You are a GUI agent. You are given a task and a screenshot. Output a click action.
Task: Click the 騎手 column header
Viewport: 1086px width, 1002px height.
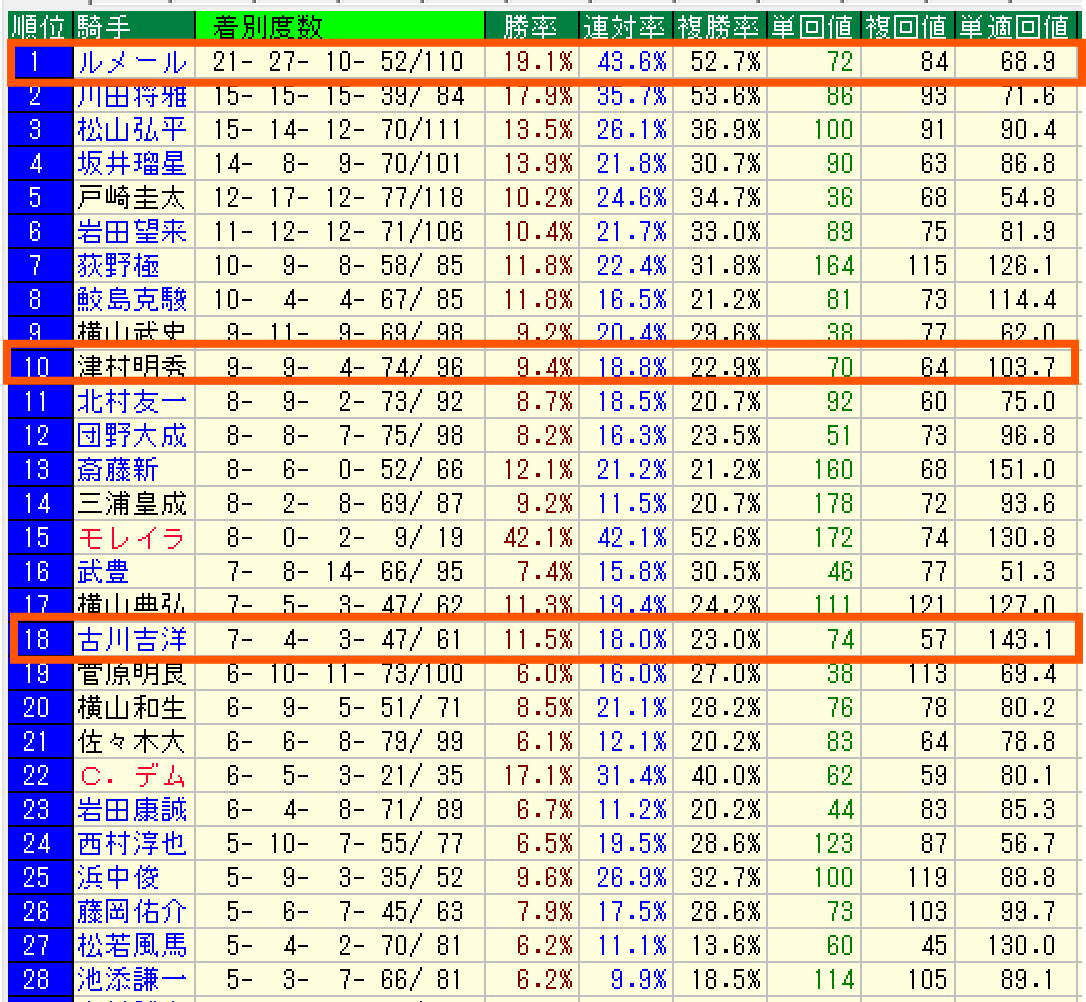pos(102,27)
